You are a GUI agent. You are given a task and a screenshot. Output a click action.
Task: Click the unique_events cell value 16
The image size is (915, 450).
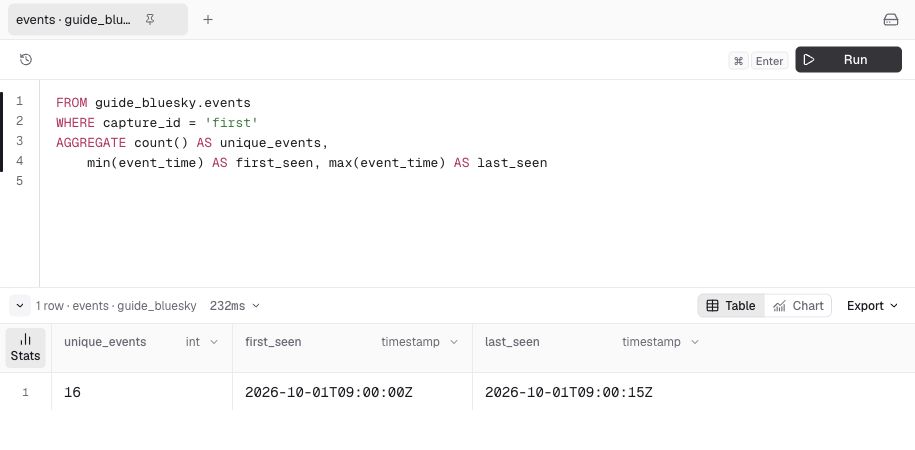(72, 393)
